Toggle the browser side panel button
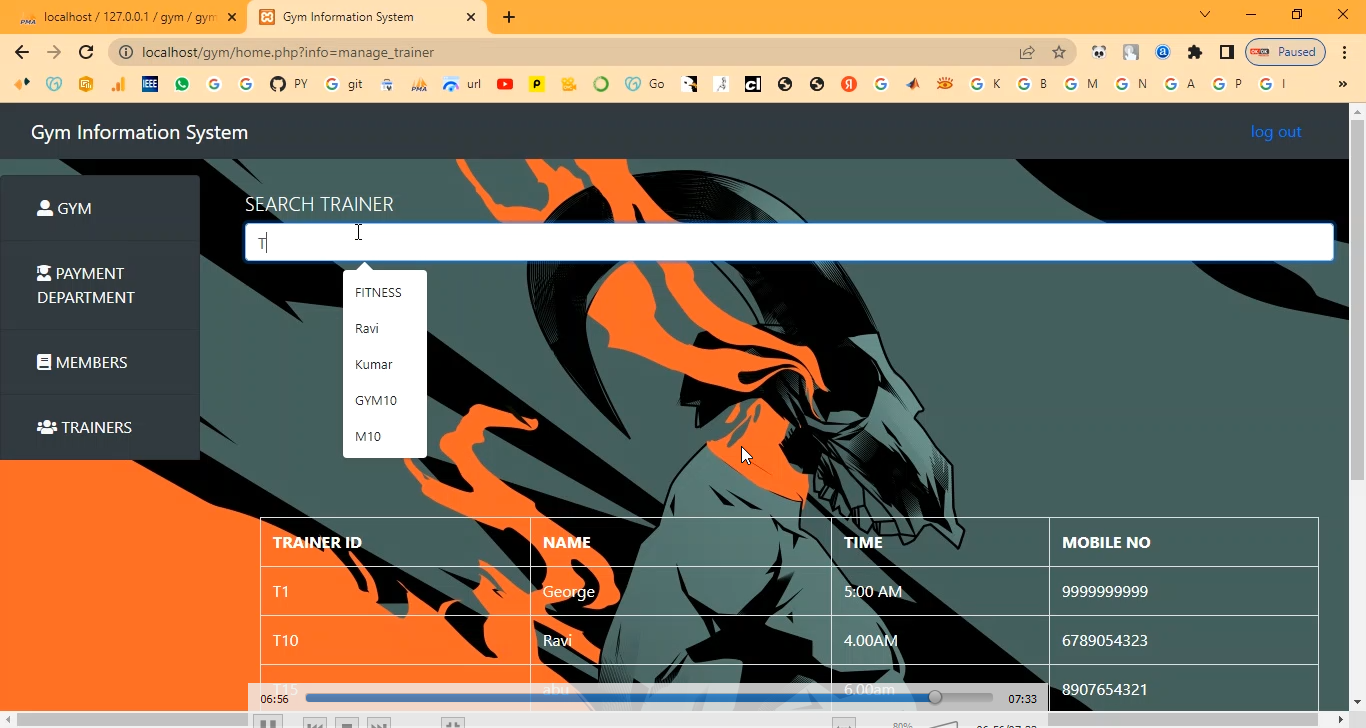This screenshot has width=1366, height=728. pos(1226,52)
